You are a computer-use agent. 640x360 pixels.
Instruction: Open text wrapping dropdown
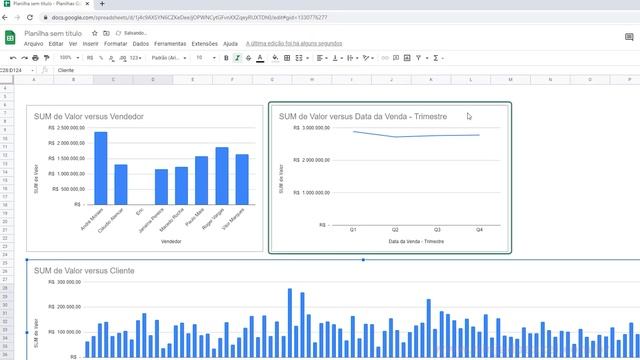coord(352,58)
